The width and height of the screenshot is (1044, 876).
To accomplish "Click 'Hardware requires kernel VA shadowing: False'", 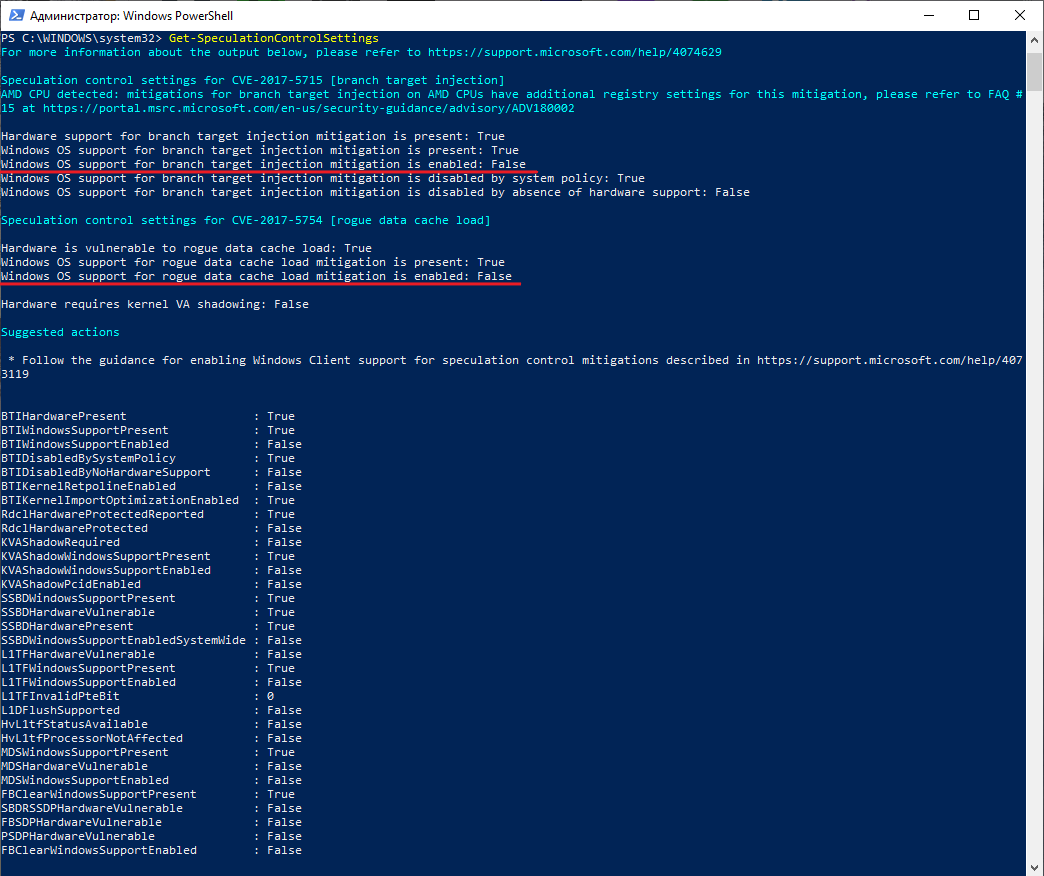I will 155,304.
